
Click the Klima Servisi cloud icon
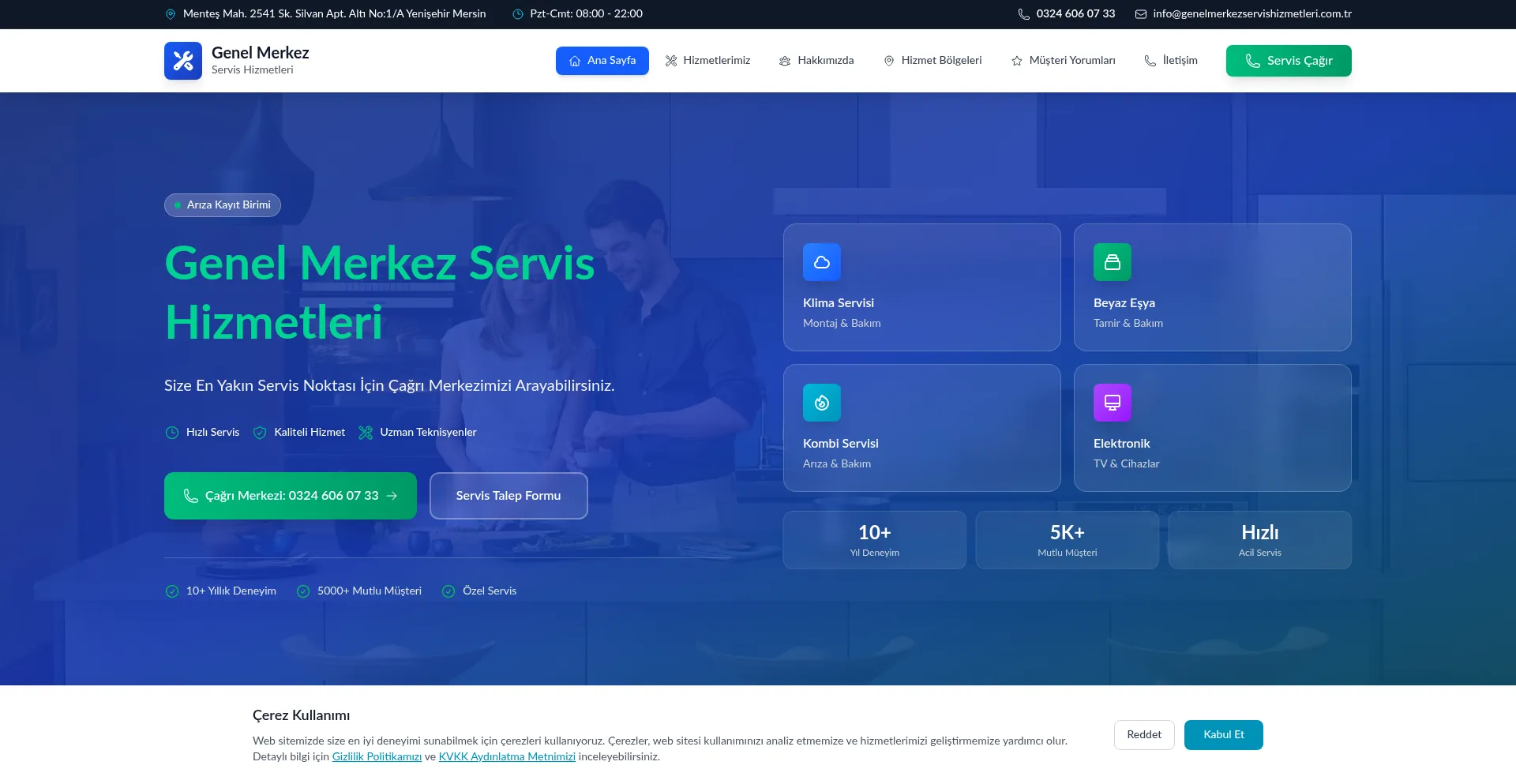click(x=821, y=262)
